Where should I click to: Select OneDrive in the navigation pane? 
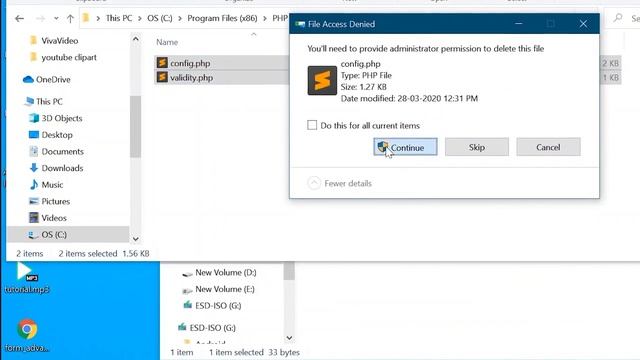53,79
